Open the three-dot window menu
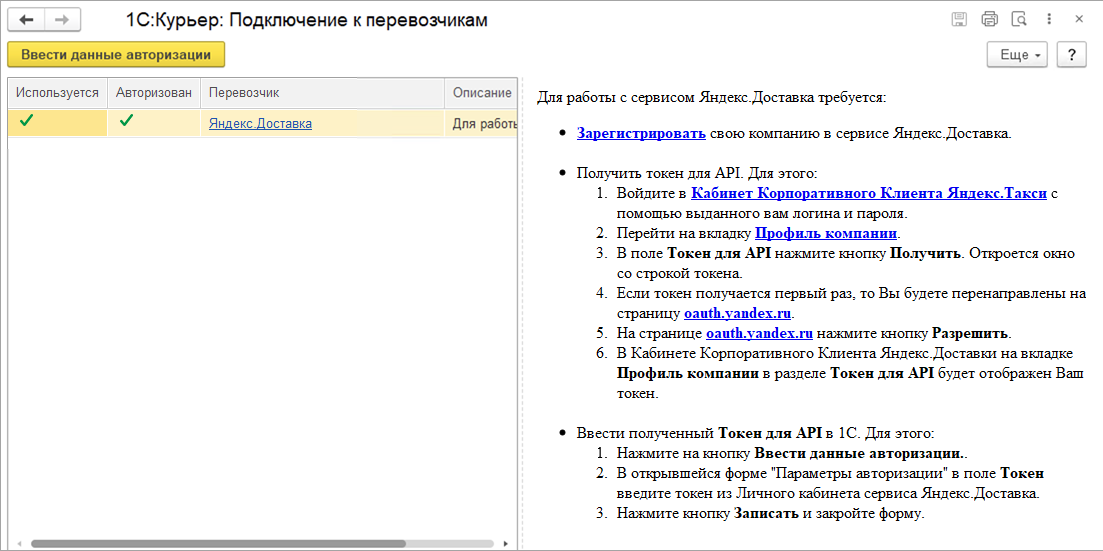Viewport: 1103px width, 551px height. click(x=1050, y=20)
